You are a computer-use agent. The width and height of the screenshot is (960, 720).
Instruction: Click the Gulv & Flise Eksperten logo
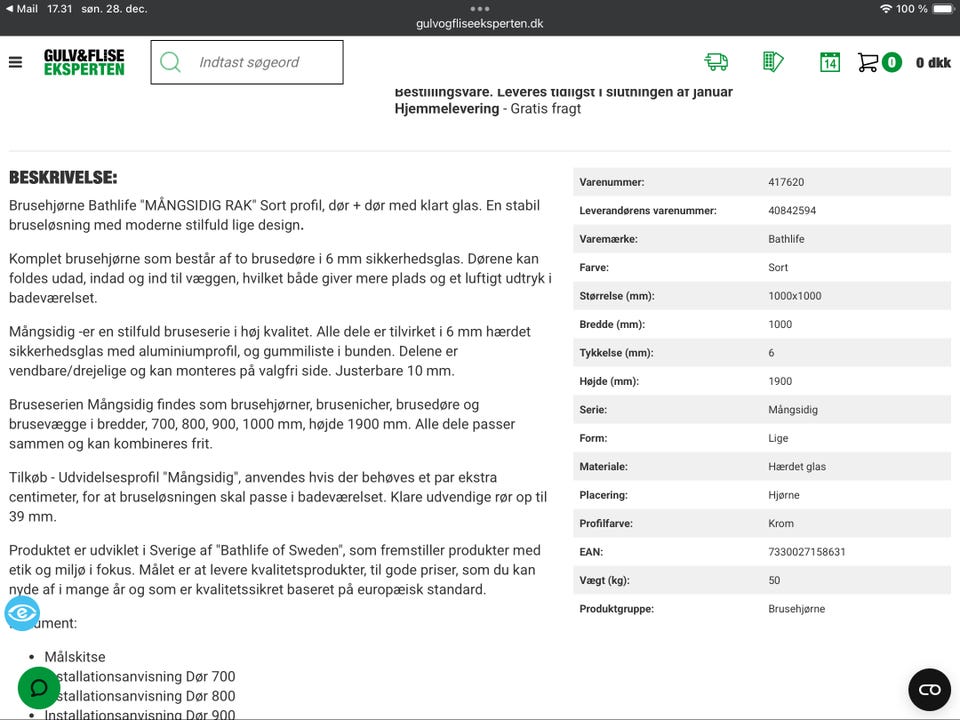point(84,62)
